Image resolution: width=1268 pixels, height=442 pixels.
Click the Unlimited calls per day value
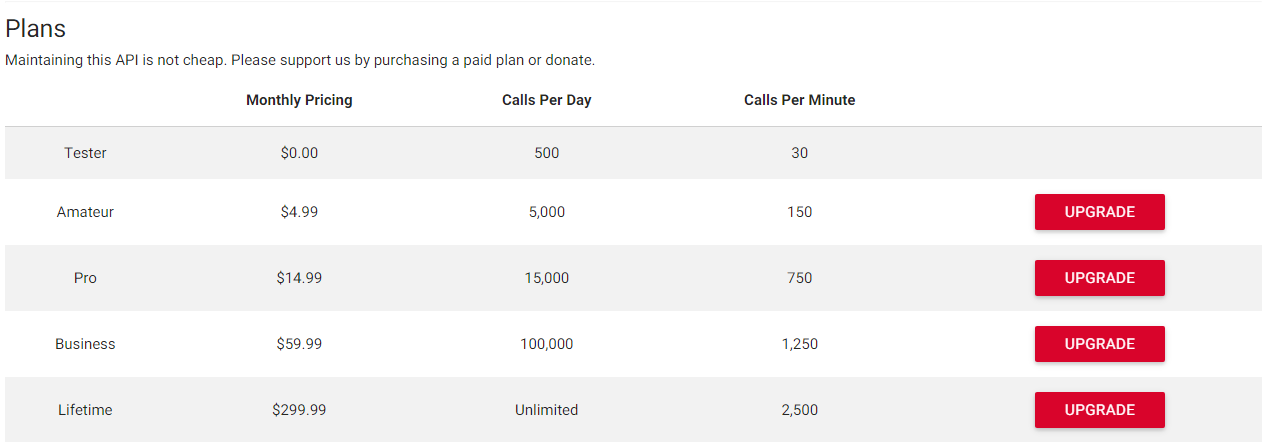coord(546,410)
